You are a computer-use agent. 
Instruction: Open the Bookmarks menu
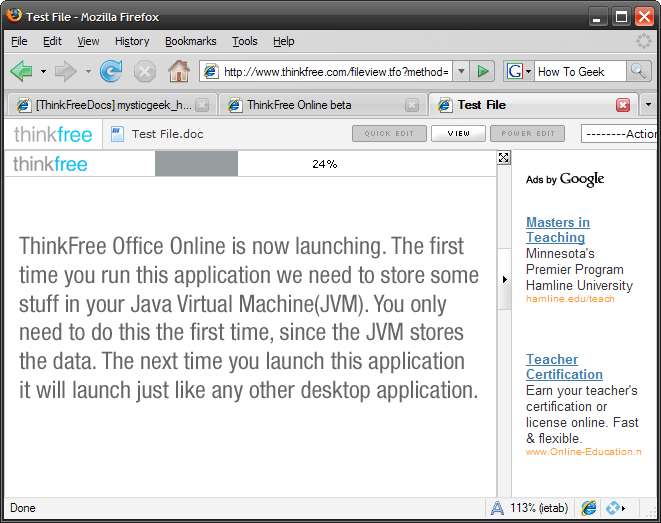(x=191, y=41)
